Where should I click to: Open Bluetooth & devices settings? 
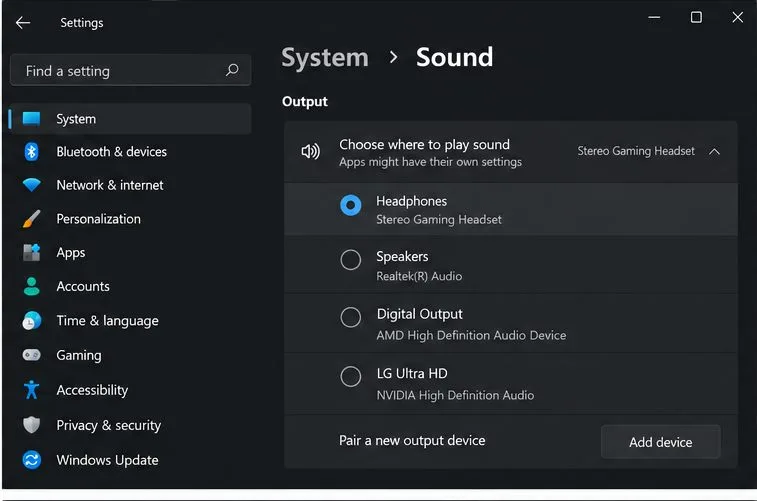click(x=130, y=152)
